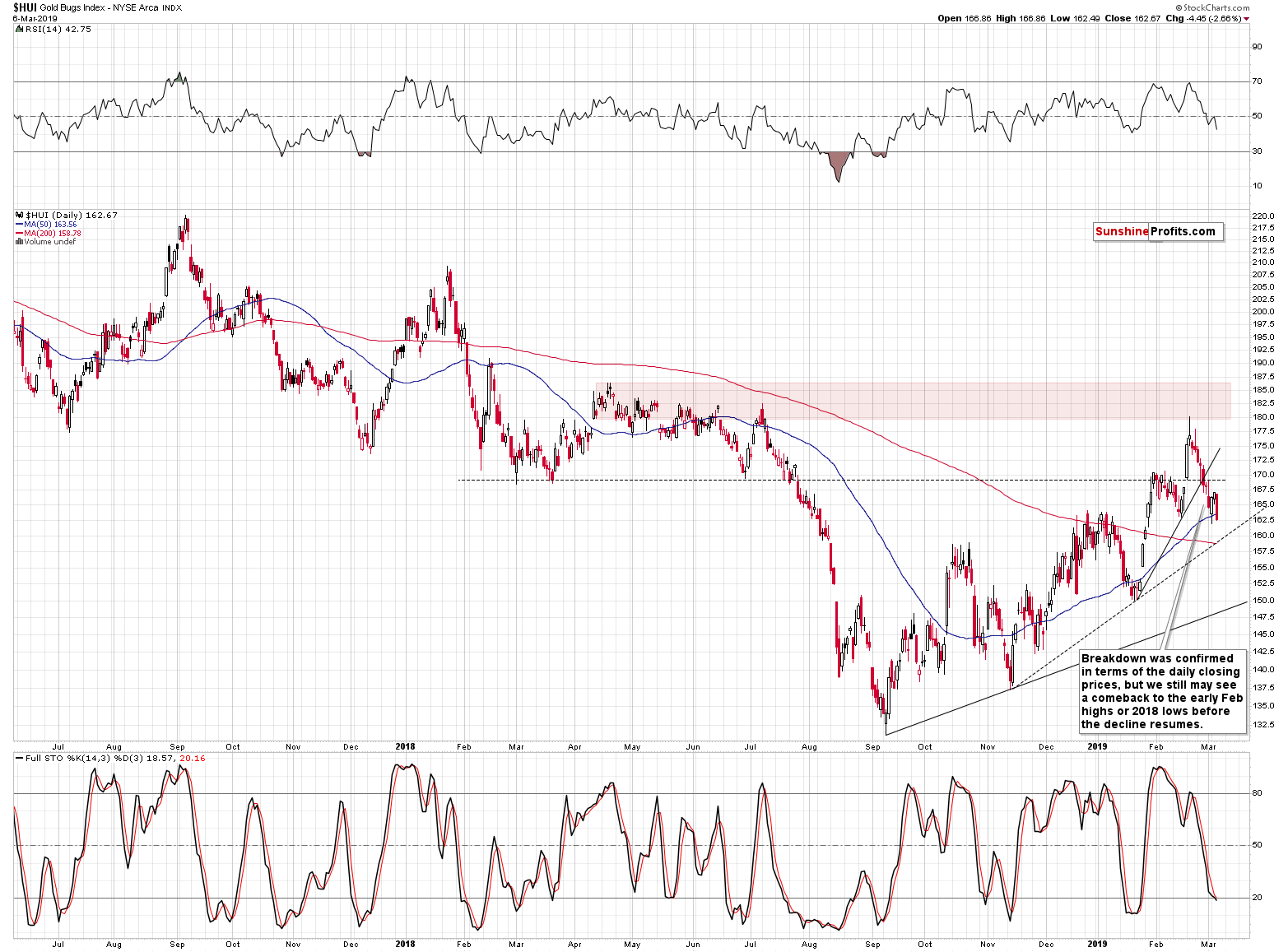Click the red down arrow after Chg percentage
This screenshot has width=1288, height=952.
pyautogui.click(x=1246, y=18)
